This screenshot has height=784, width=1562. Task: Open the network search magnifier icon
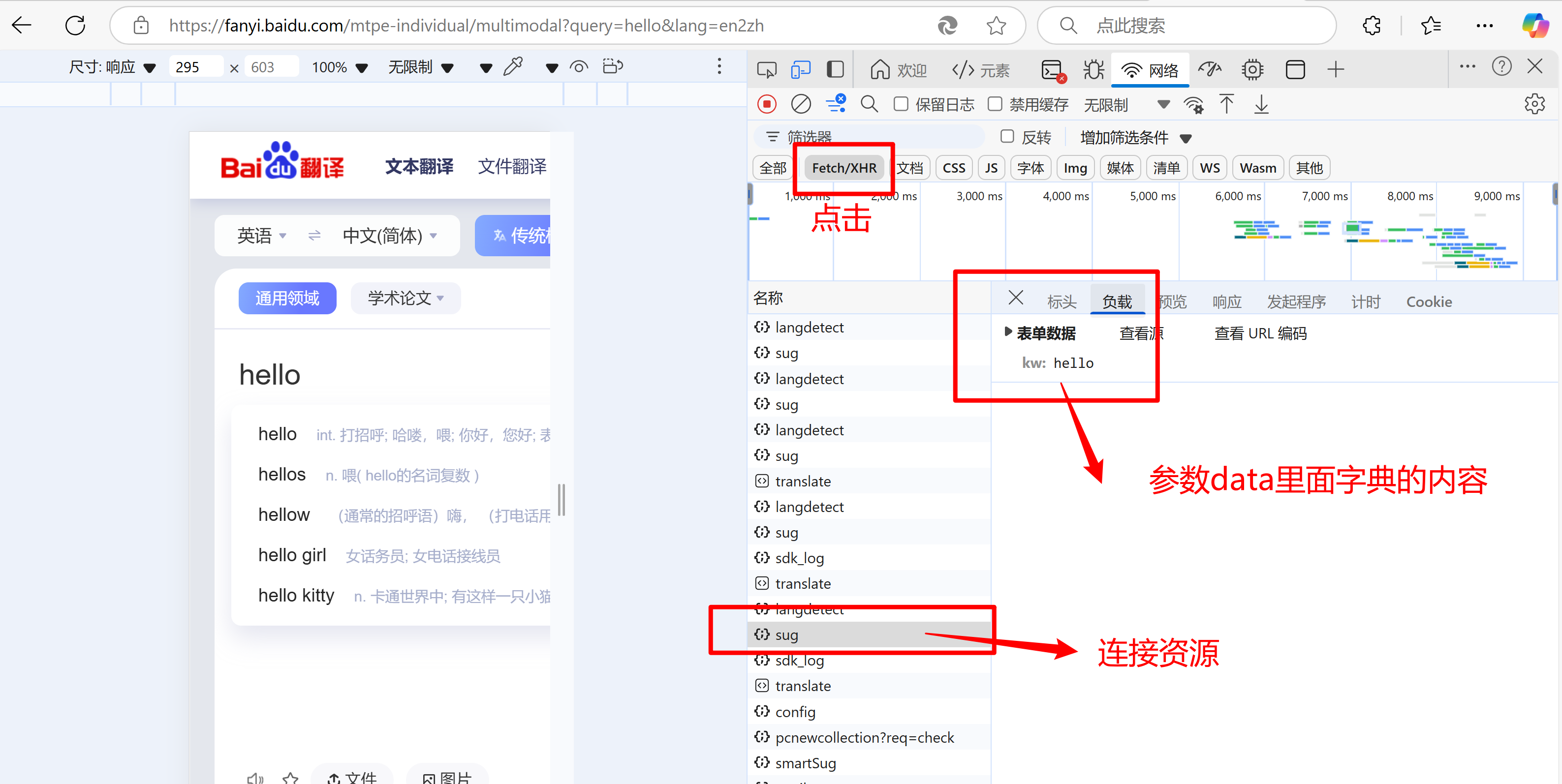tap(869, 104)
